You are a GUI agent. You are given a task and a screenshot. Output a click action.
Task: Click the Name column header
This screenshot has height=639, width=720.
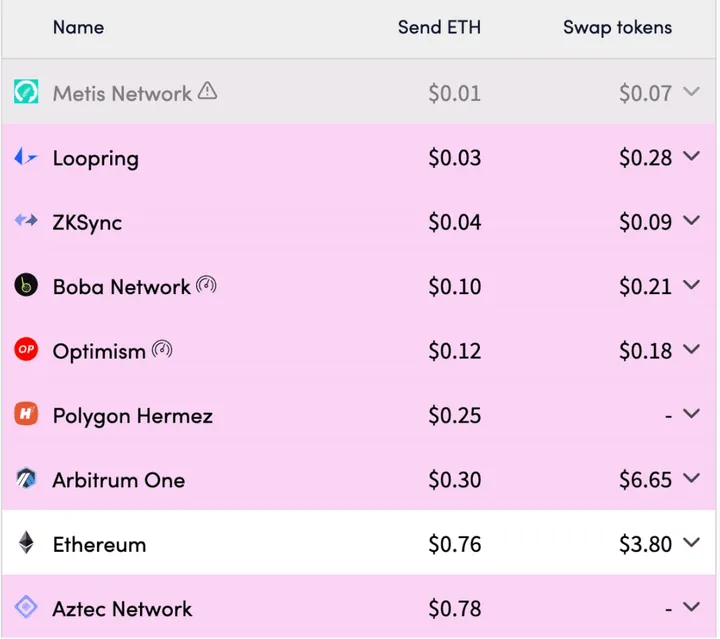[78, 28]
